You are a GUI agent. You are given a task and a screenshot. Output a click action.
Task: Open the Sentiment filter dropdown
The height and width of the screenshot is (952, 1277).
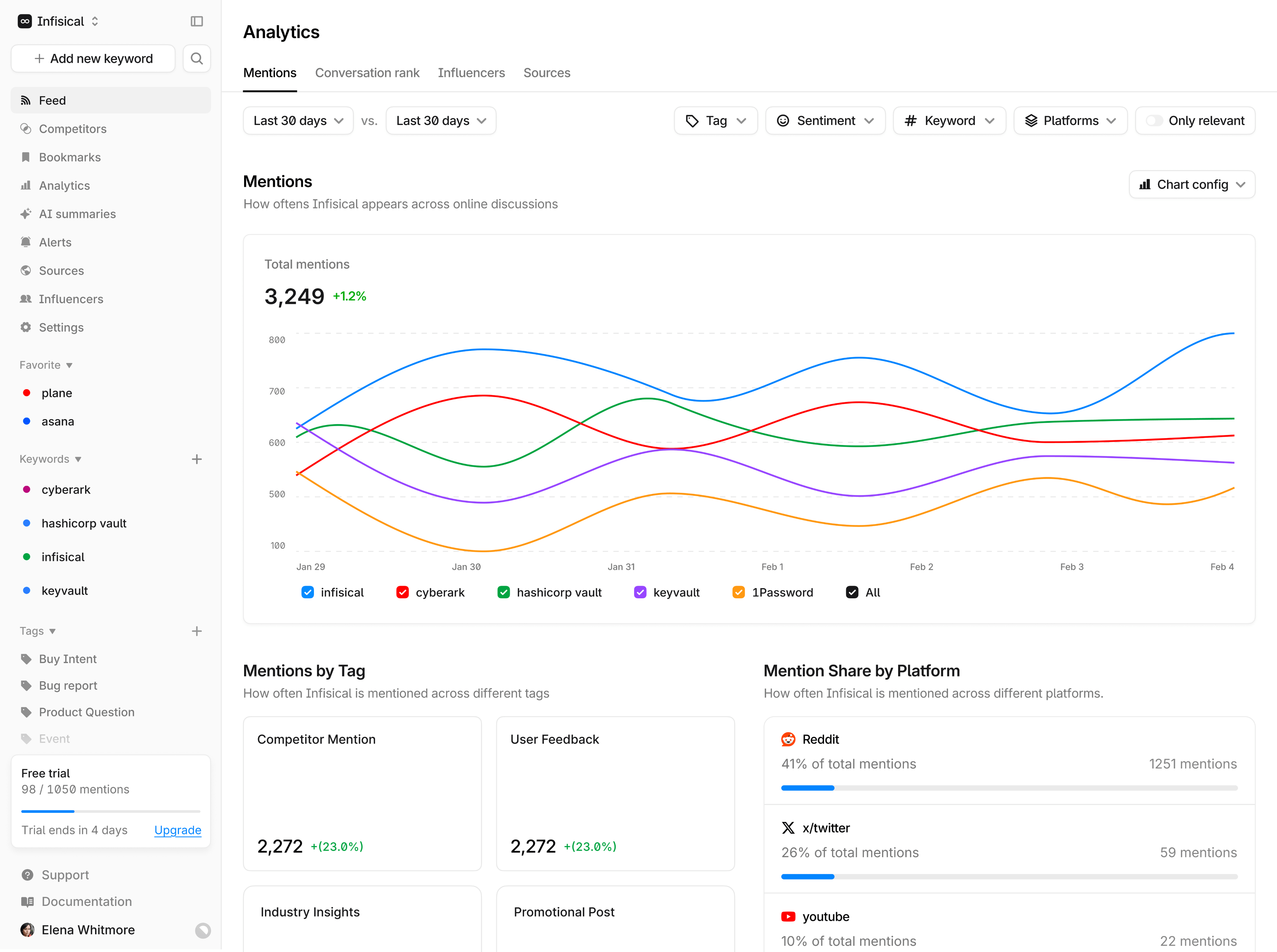point(825,120)
